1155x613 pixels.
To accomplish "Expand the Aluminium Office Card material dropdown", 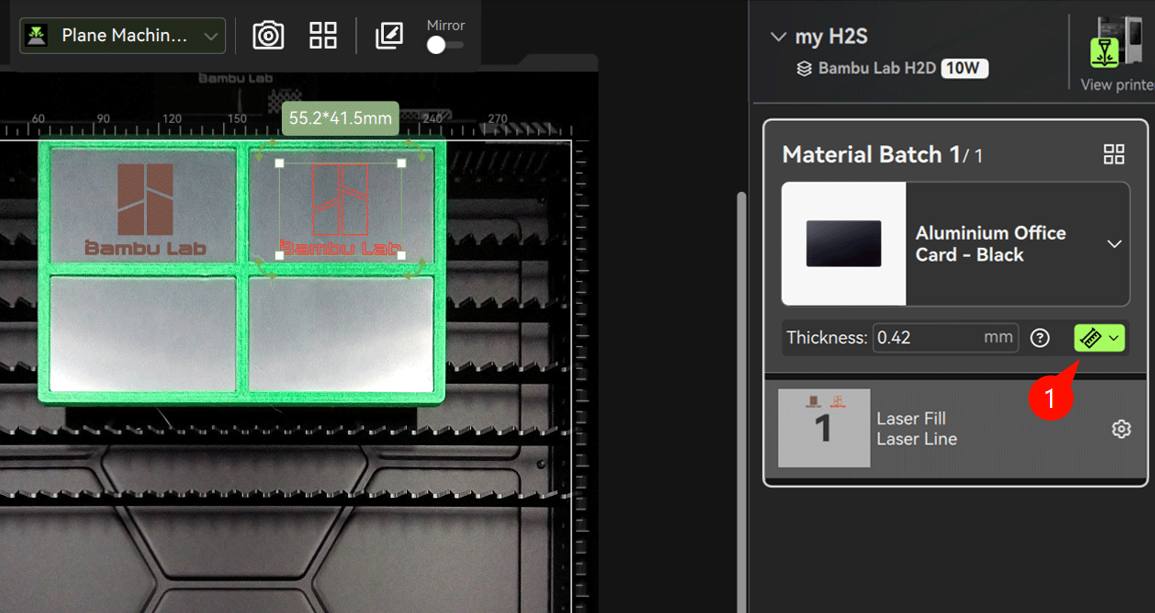I will coord(1114,244).
